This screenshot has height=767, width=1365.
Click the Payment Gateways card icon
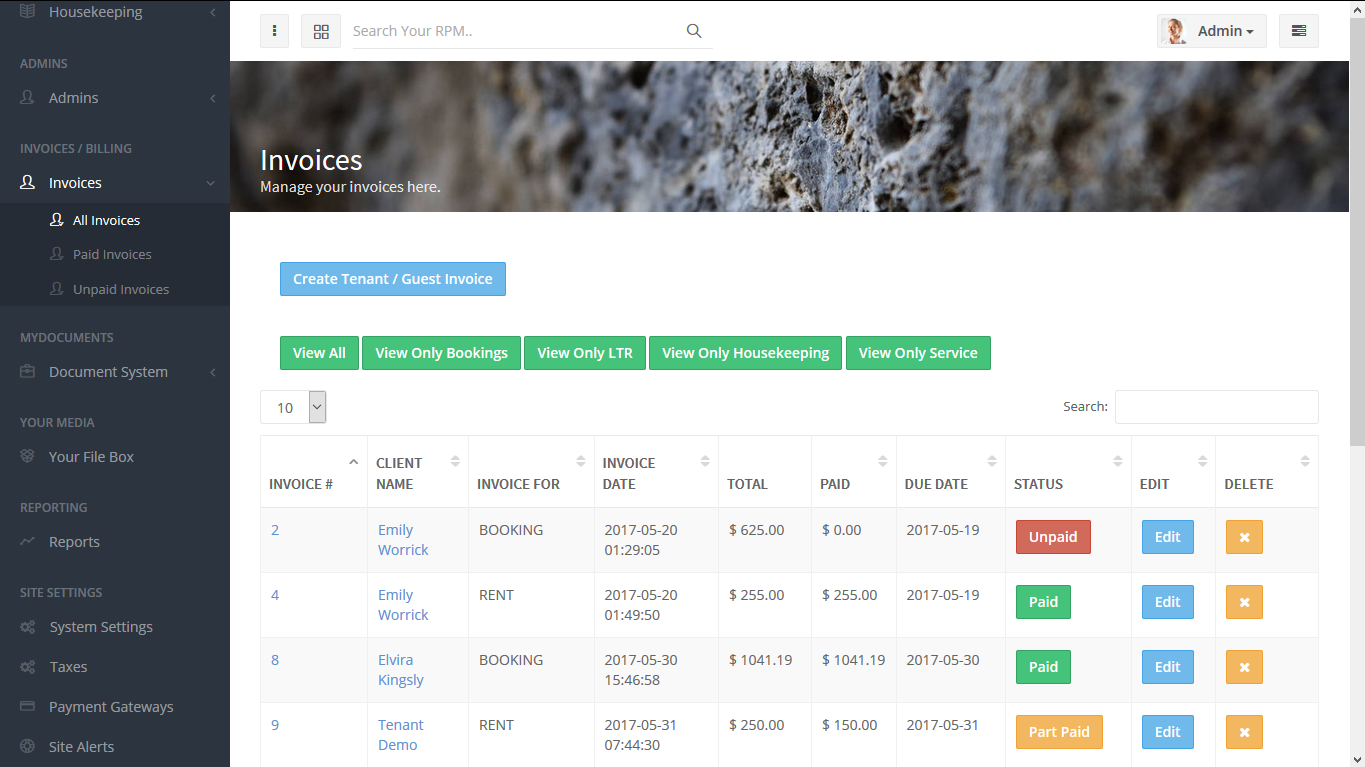(x=28, y=707)
